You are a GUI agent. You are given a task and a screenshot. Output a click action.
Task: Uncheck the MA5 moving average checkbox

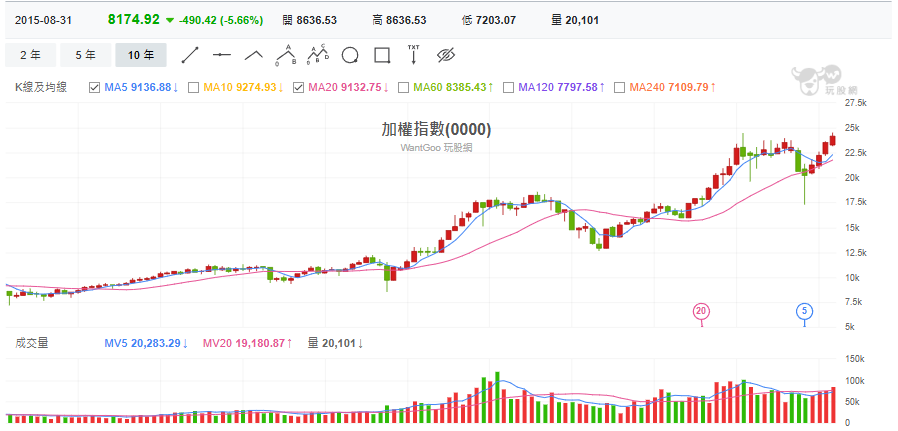coord(95,88)
